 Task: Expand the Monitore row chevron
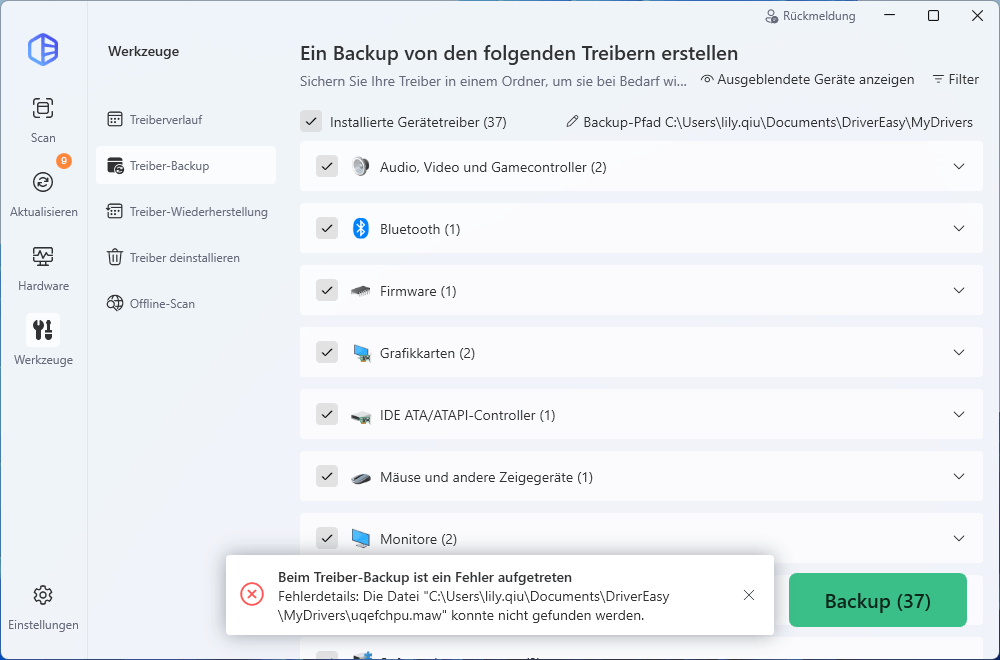tap(959, 538)
